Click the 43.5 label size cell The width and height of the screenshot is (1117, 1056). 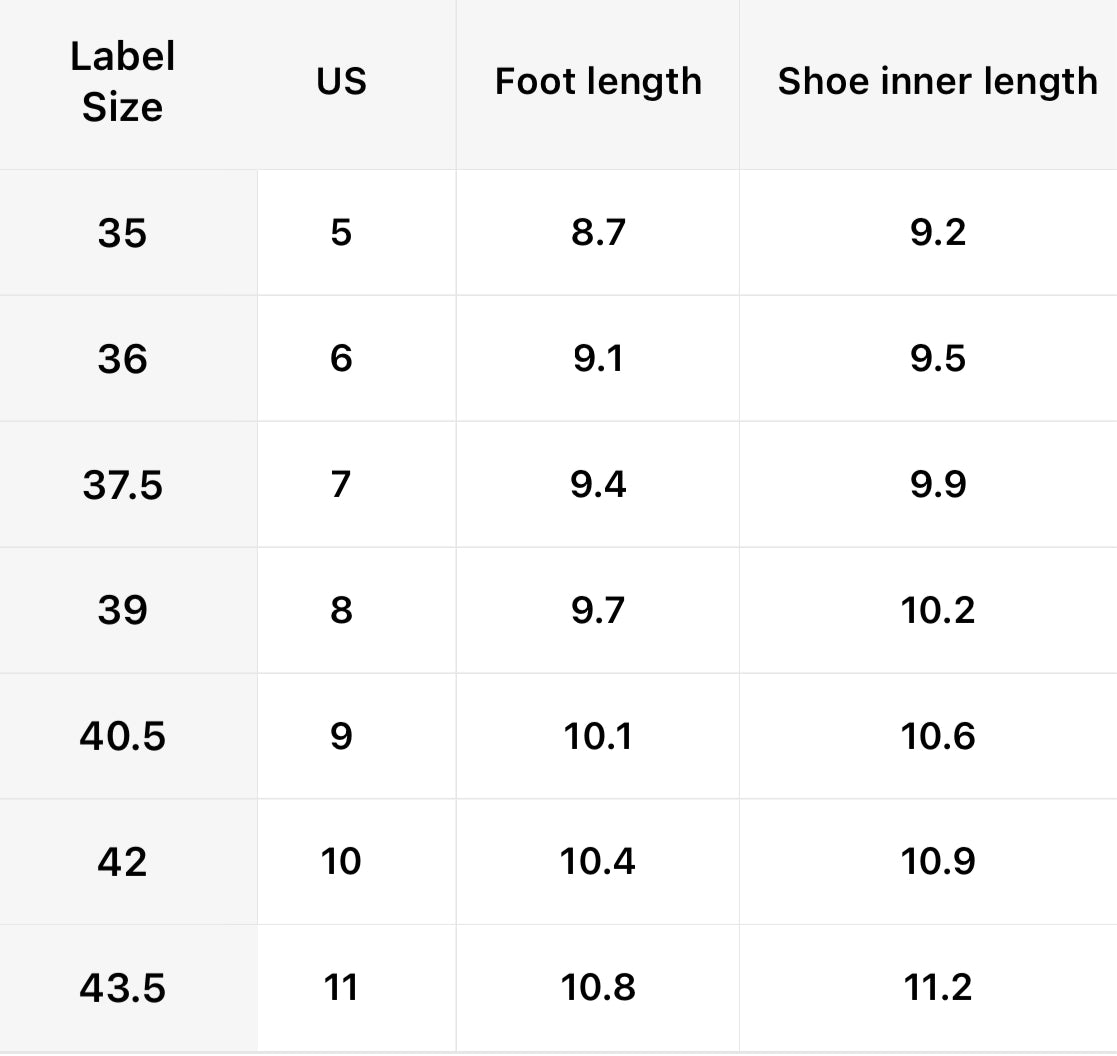[x=122, y=988]
